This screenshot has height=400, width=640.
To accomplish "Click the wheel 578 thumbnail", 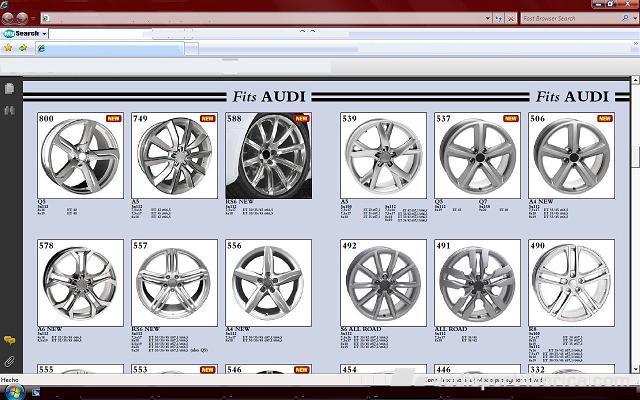I will click(80, 283).
